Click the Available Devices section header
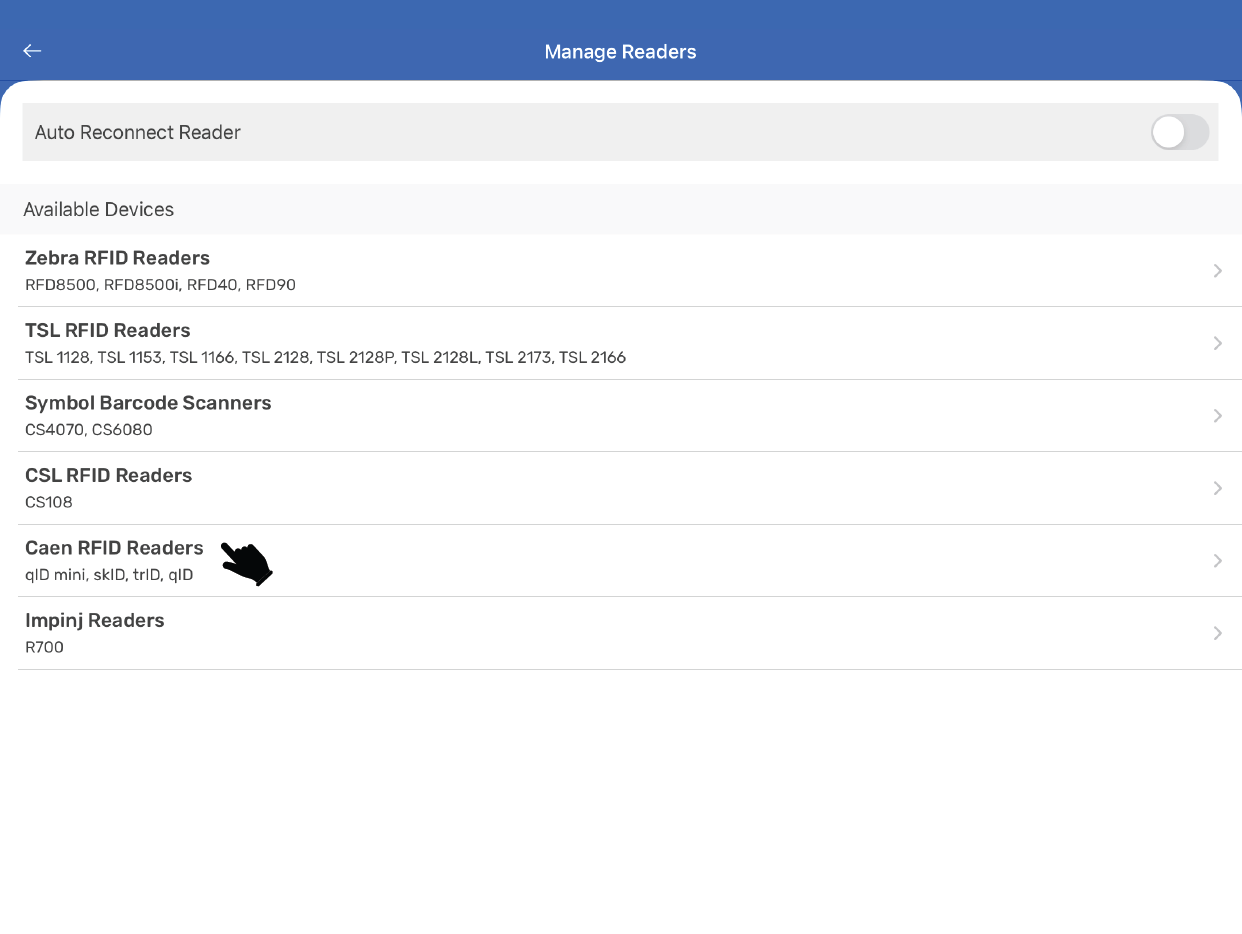The width and height of the screenshot is (1242, 934). click(98, 210)
